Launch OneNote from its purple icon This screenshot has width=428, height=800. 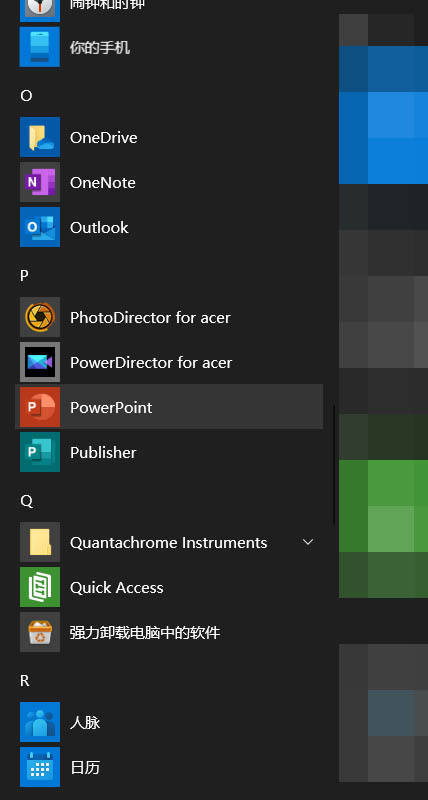pyautogui.click(x=40, y=182)
